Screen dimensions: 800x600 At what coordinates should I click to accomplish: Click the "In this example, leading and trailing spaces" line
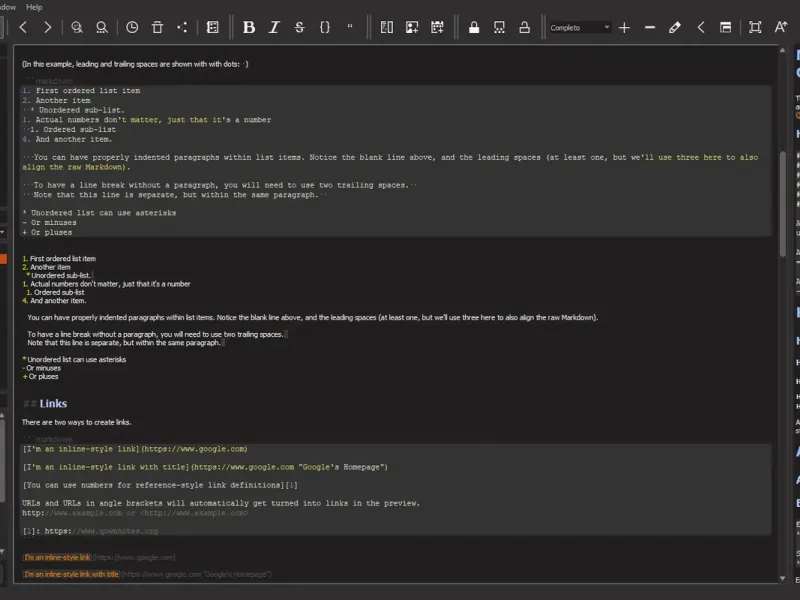(x=135, y=64)
